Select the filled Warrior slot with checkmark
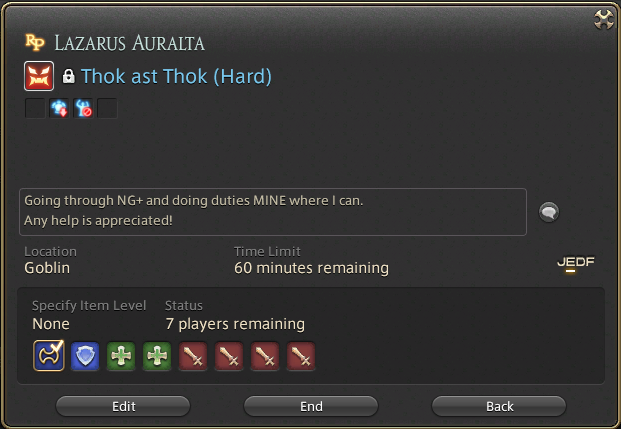 [x=49, y=356]
